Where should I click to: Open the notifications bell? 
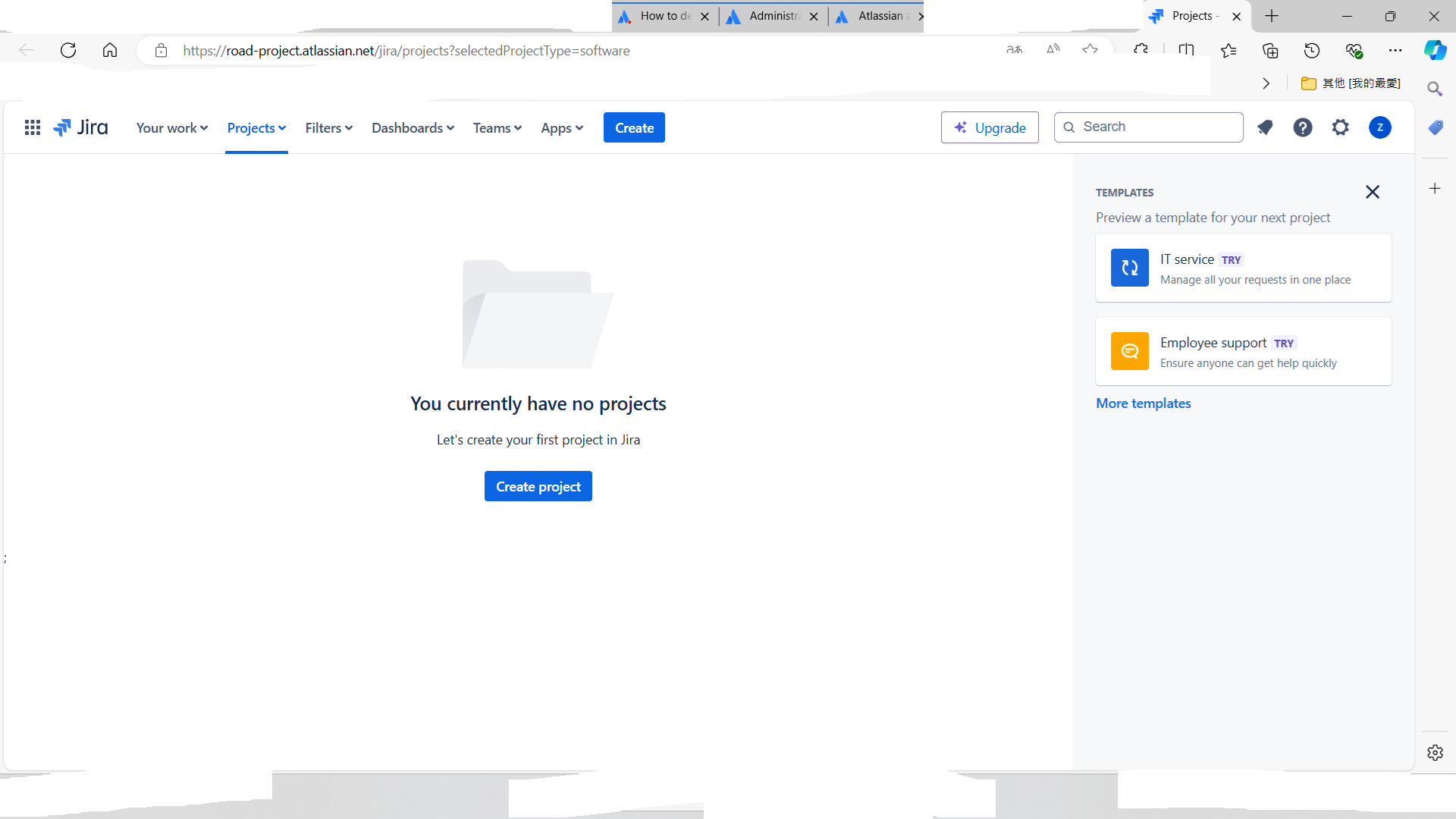(x=1265, y=127)
